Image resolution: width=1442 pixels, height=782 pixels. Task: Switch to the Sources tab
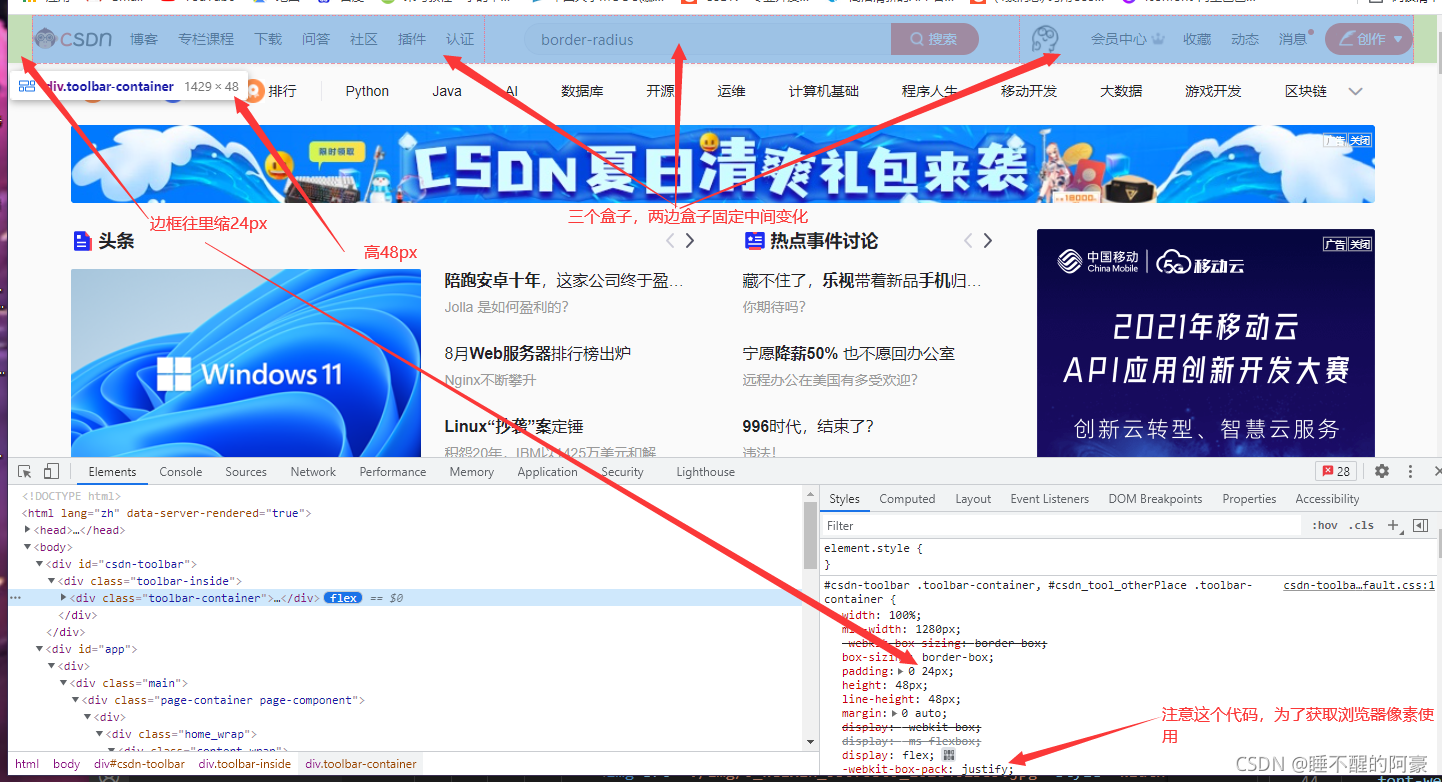tap(246, 472)
